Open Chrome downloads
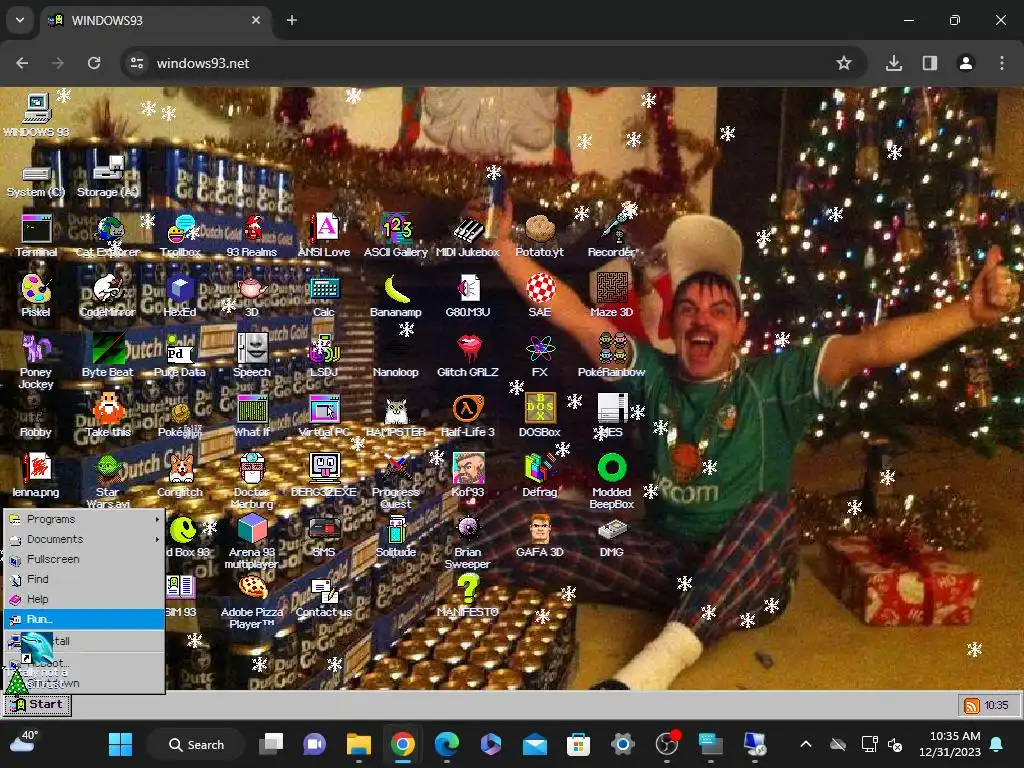This screenshot has width=1024, height=768. point(894,63)
